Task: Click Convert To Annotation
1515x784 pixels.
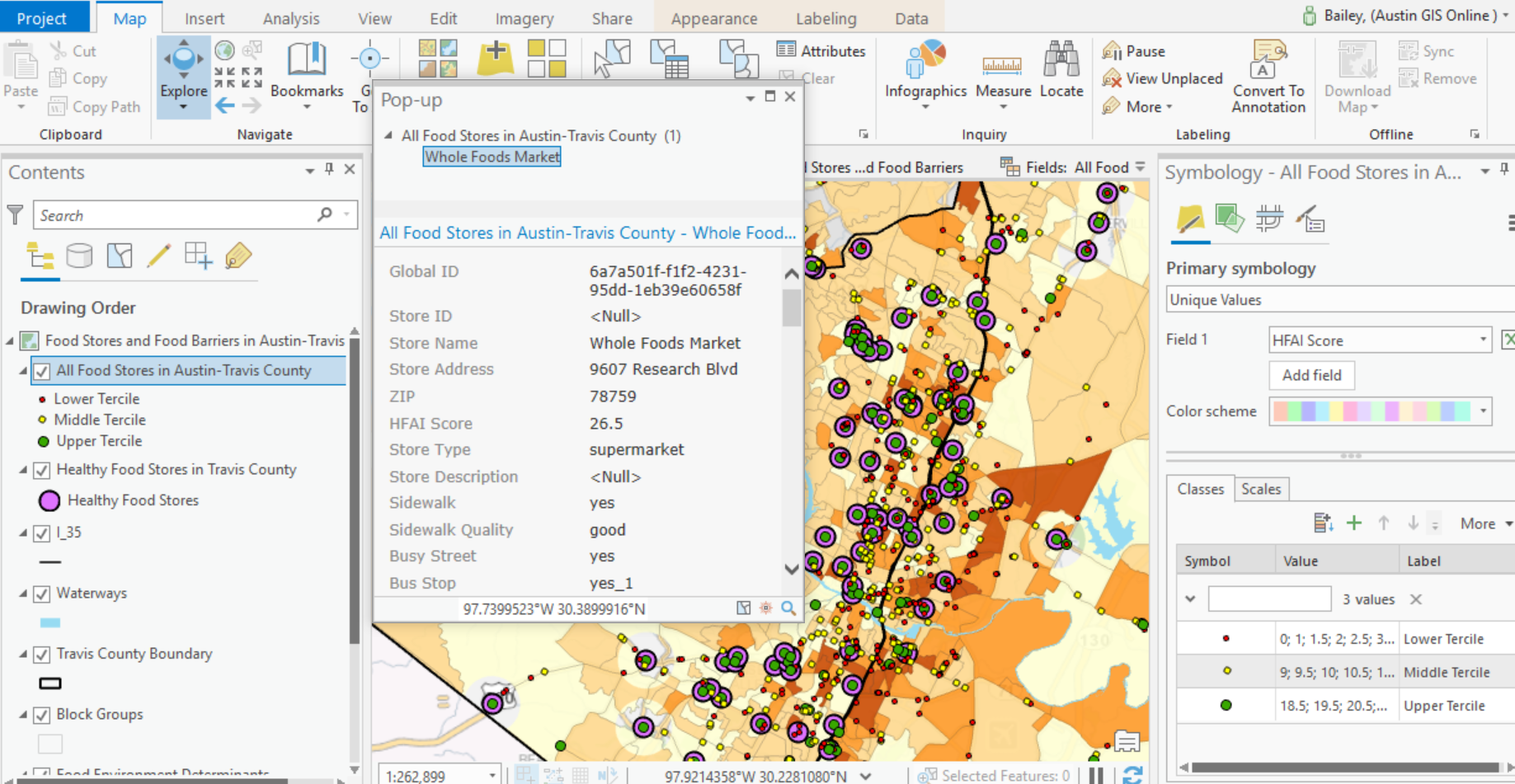Action: point(1268,76)
